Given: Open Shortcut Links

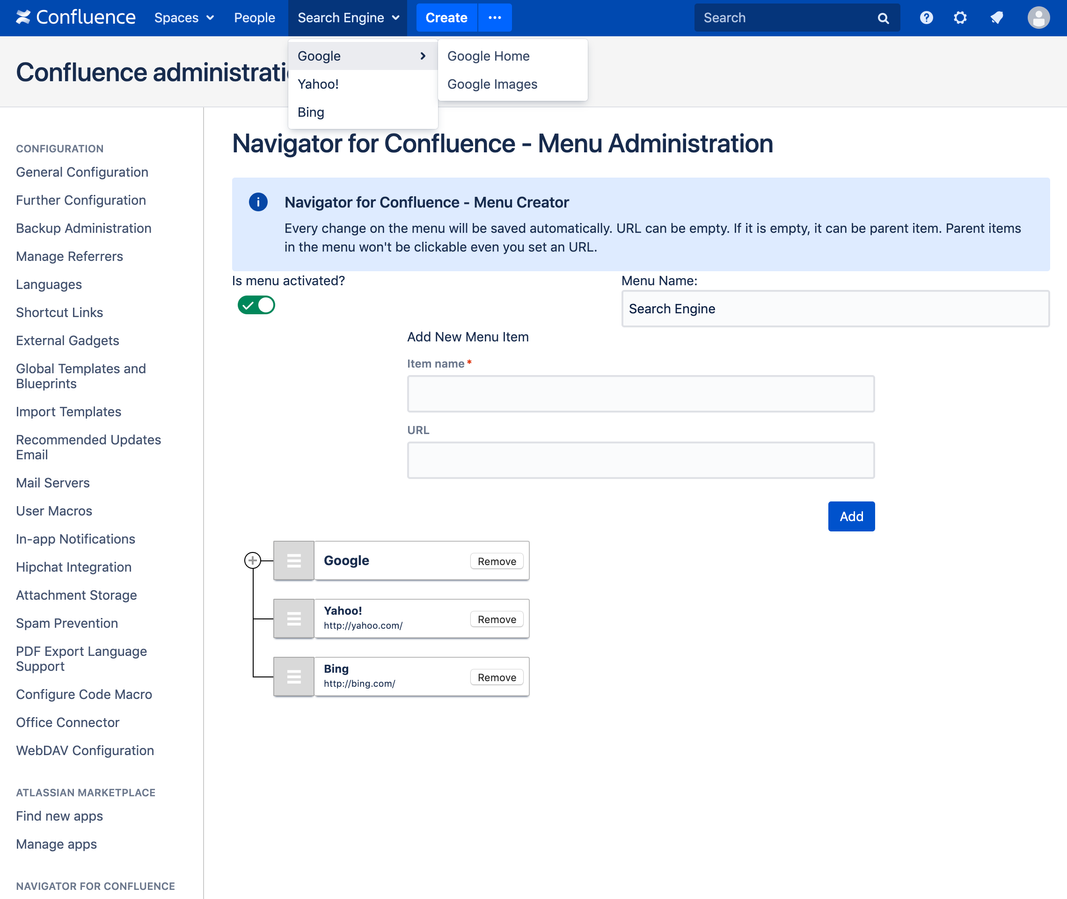Looking at the screenshot, I should (x=60, y=312).
